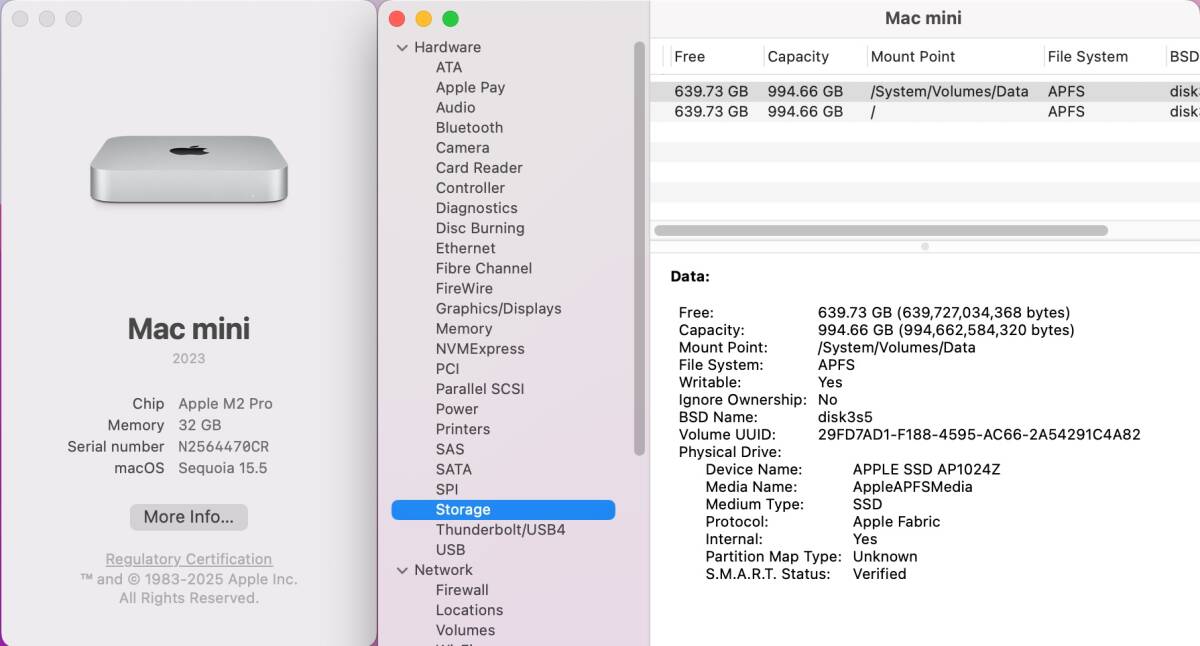Select Diagnostics in the Hardware list

476,208
